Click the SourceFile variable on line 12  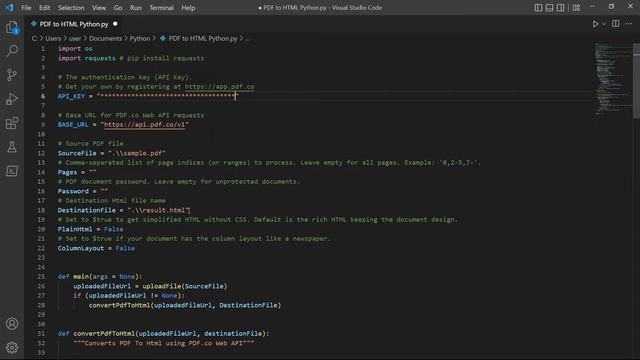click(x=77, y=153)
